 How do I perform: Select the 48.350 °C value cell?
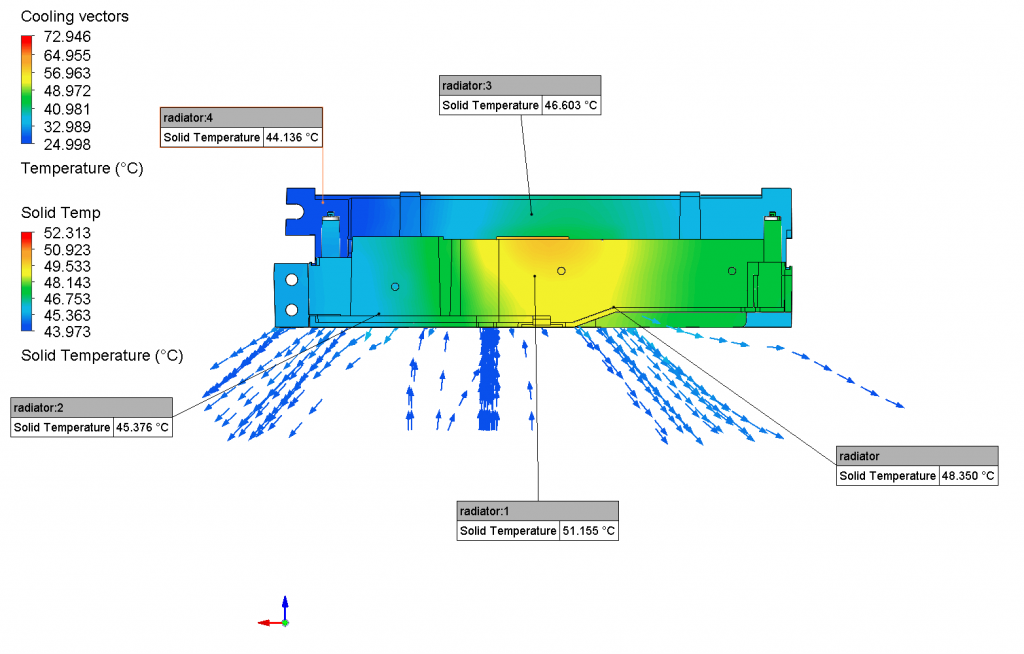pyautogui.click(x=968, y=476)
